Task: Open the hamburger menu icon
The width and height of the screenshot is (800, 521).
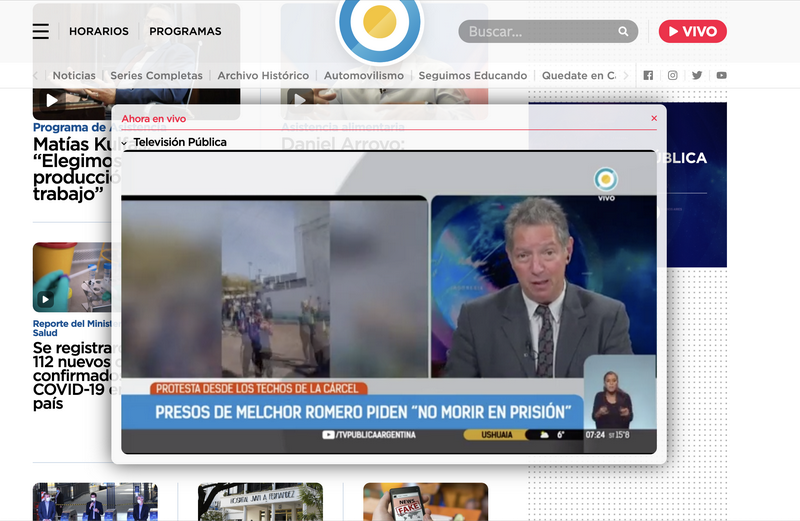Action: (41, 31)
